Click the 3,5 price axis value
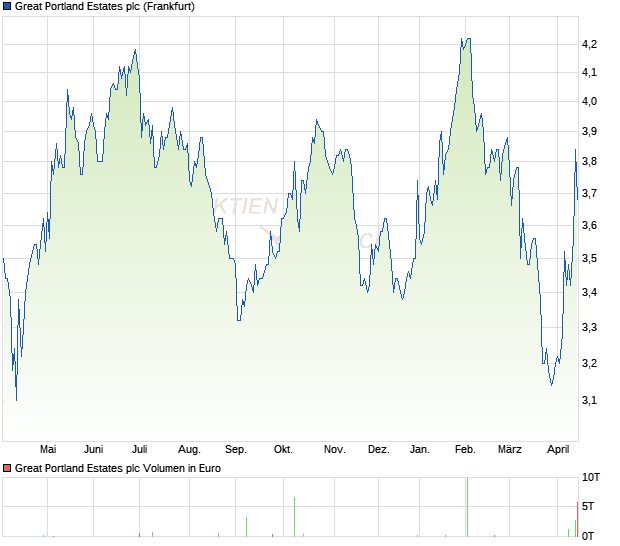Viewport: 620px width, 546px height. point(589,259)
